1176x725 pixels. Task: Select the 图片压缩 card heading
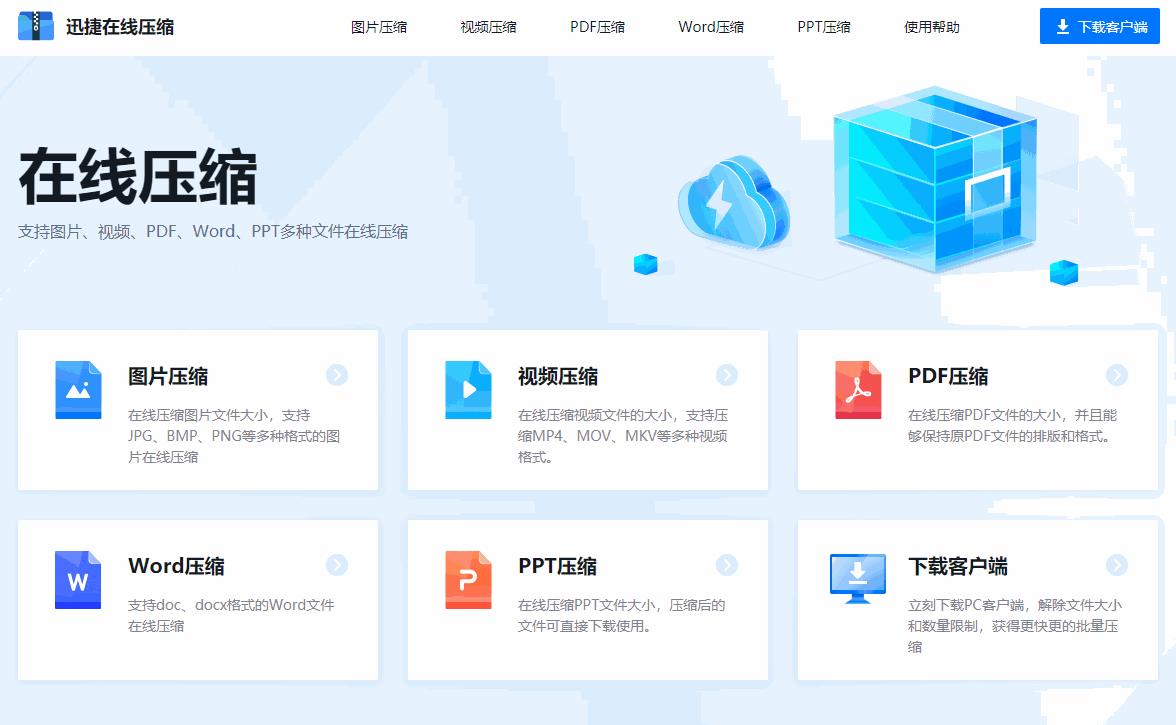168,376
